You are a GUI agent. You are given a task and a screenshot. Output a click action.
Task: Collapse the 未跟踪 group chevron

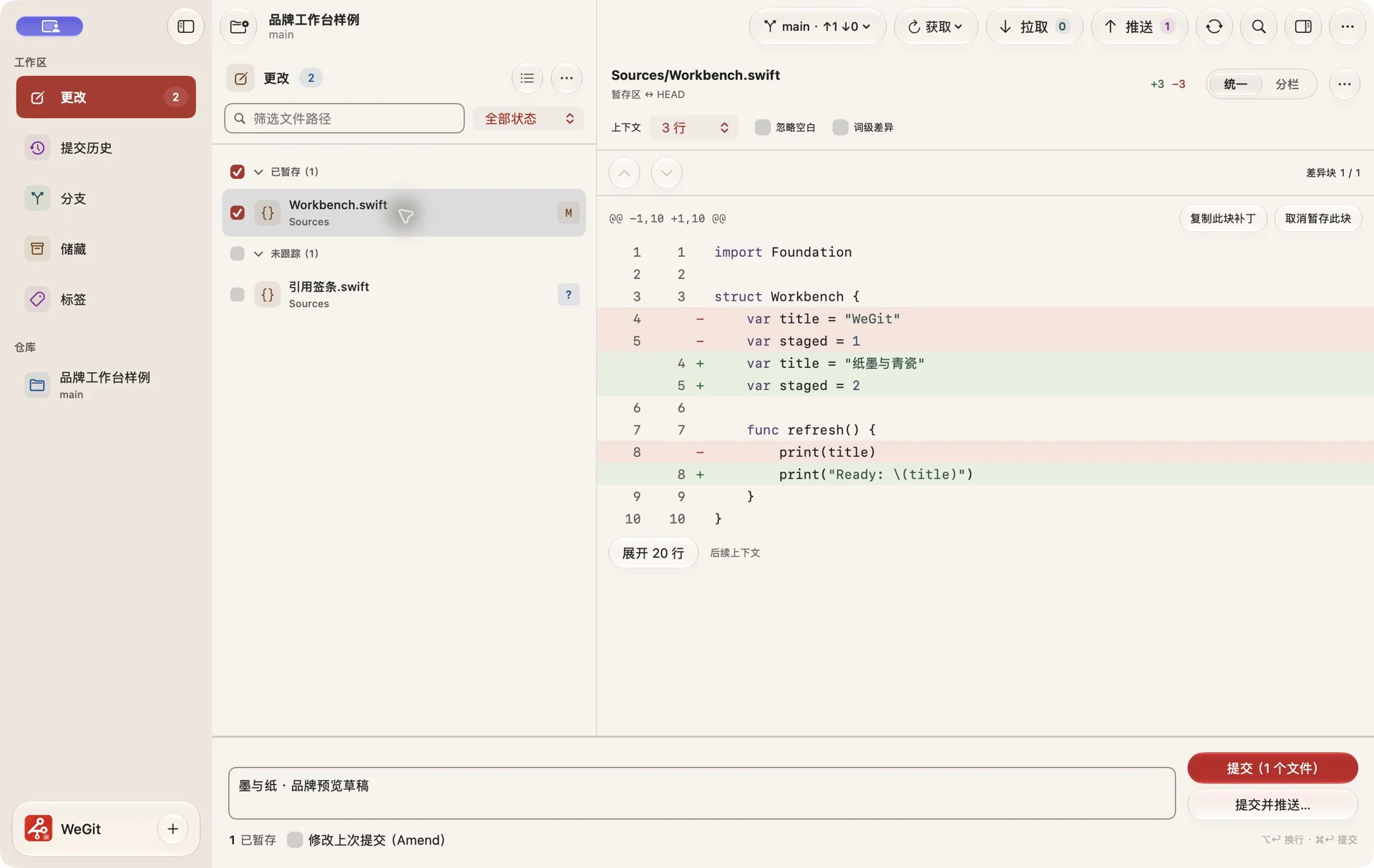point(258,253)
